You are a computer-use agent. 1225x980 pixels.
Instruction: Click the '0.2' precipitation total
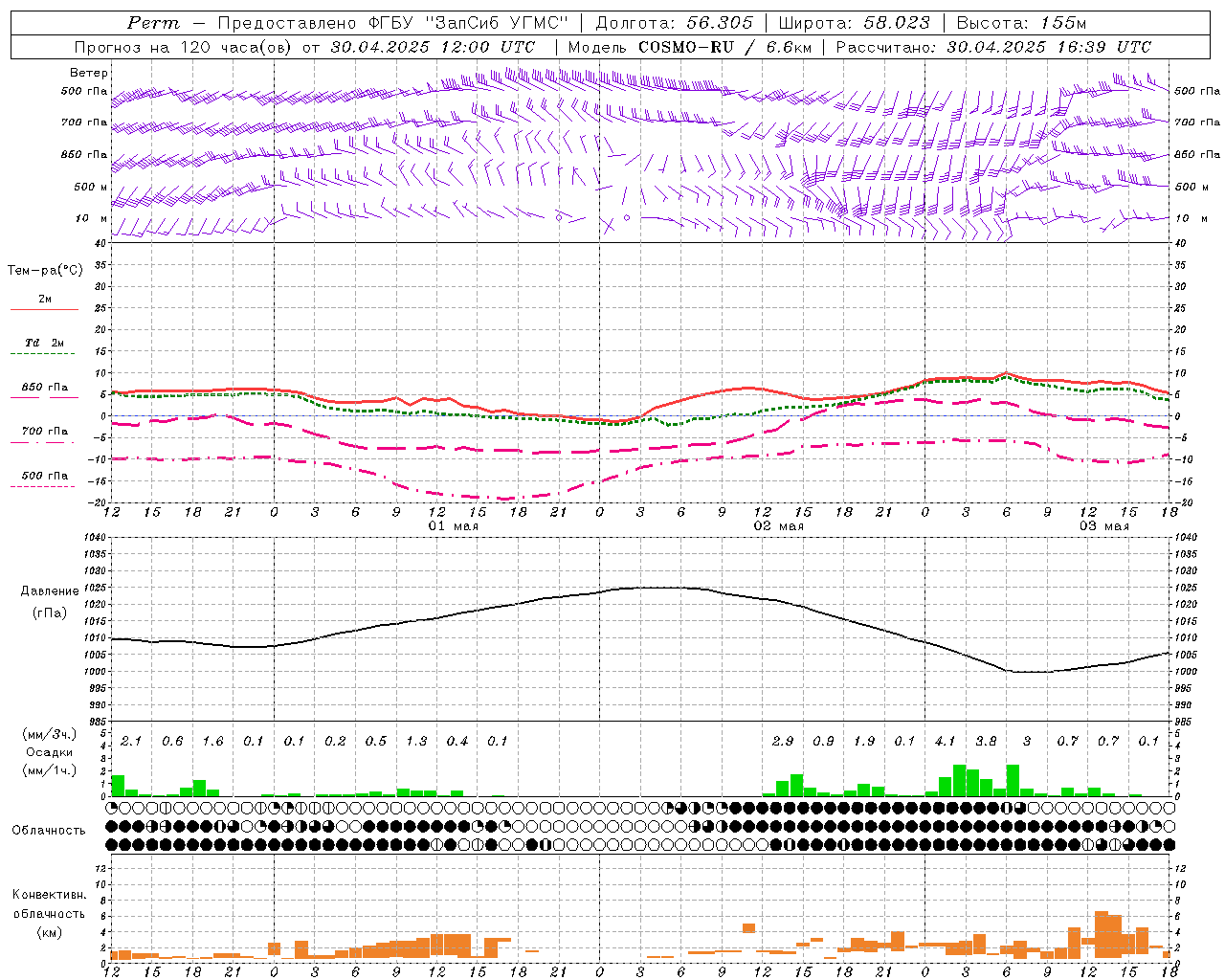[335, 741]
